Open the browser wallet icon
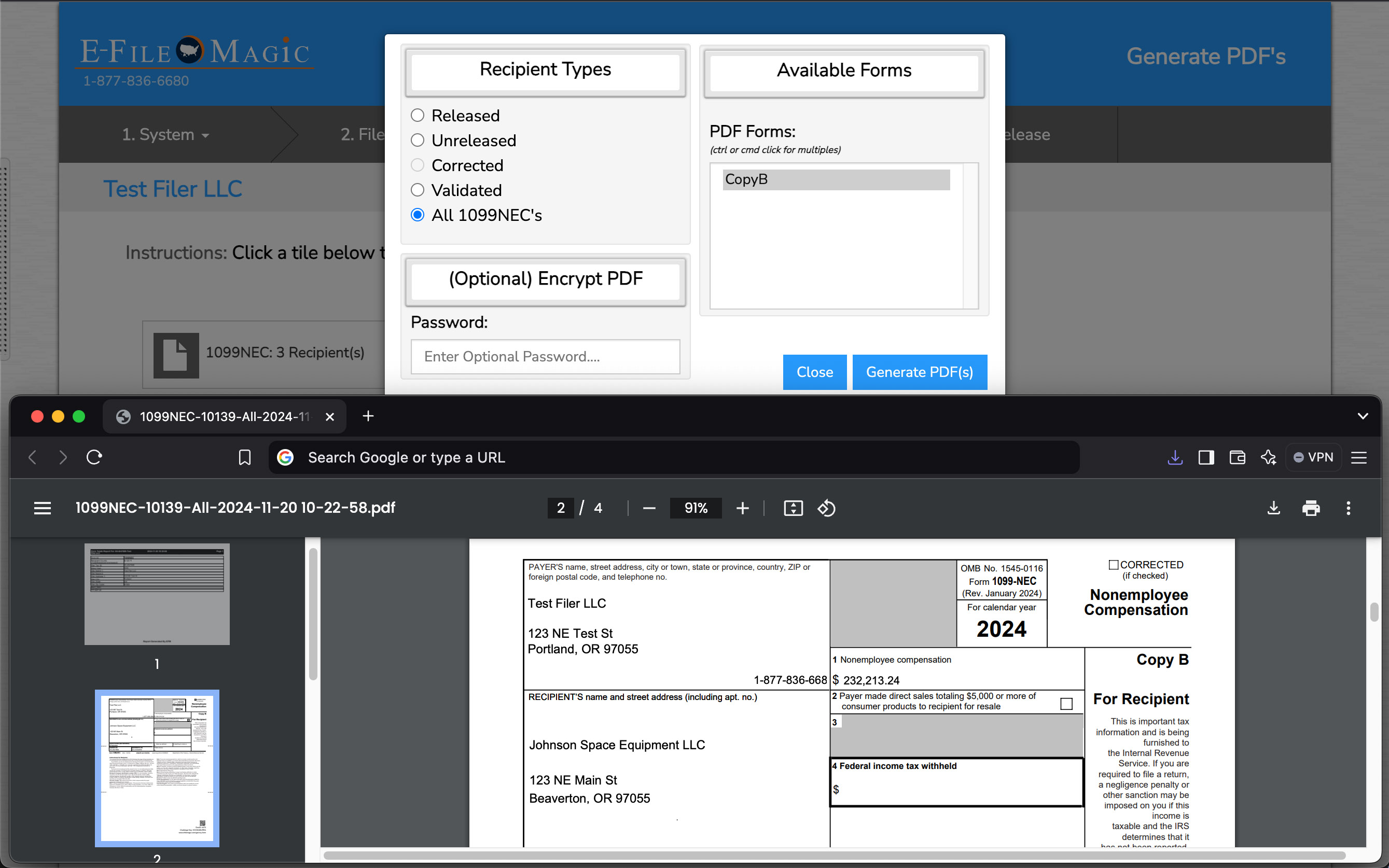 click(1237, 457)
